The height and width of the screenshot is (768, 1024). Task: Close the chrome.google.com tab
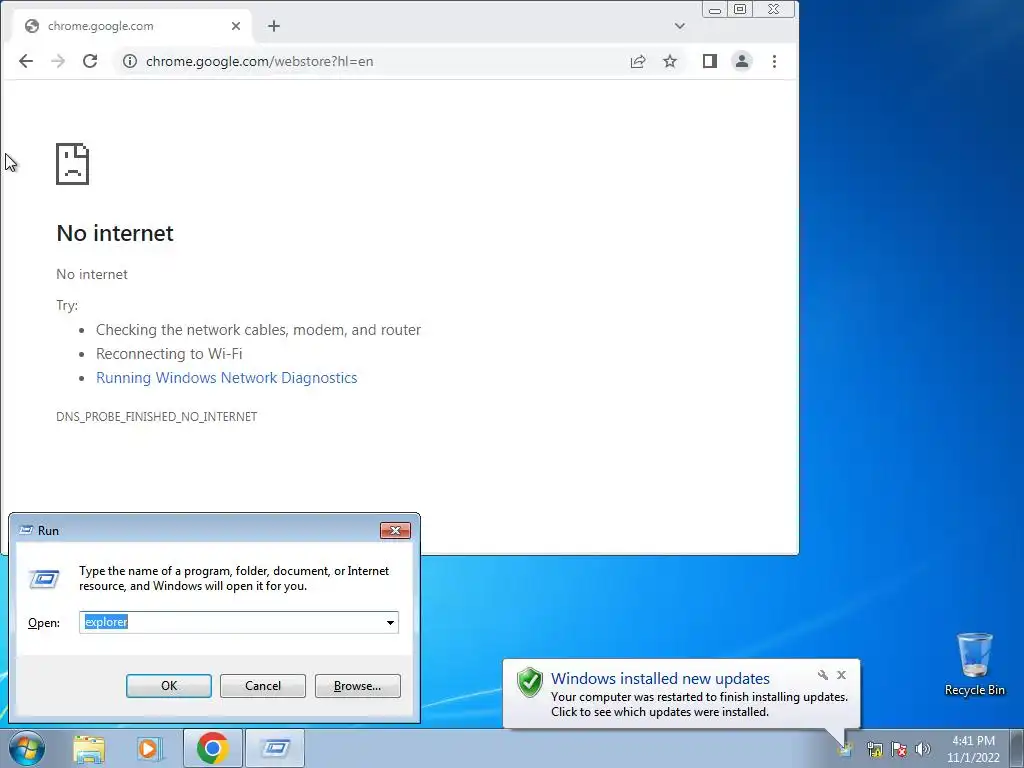[236, 26]
